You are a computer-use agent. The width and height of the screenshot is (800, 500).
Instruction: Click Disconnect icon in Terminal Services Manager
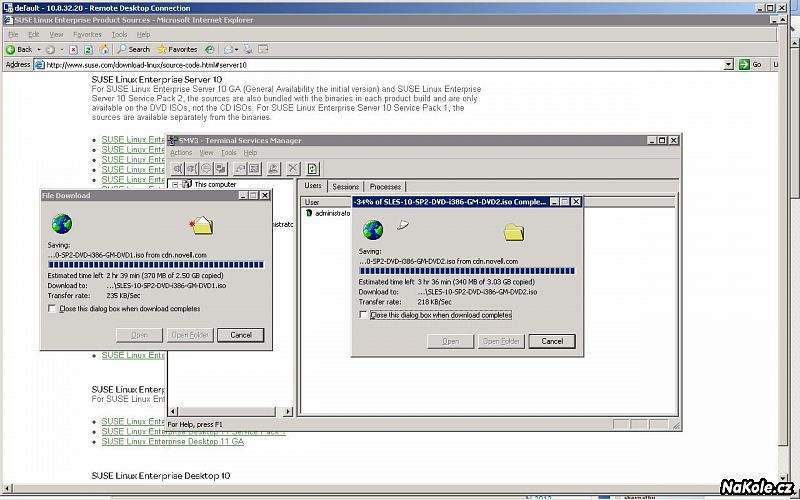coord(192,168)
